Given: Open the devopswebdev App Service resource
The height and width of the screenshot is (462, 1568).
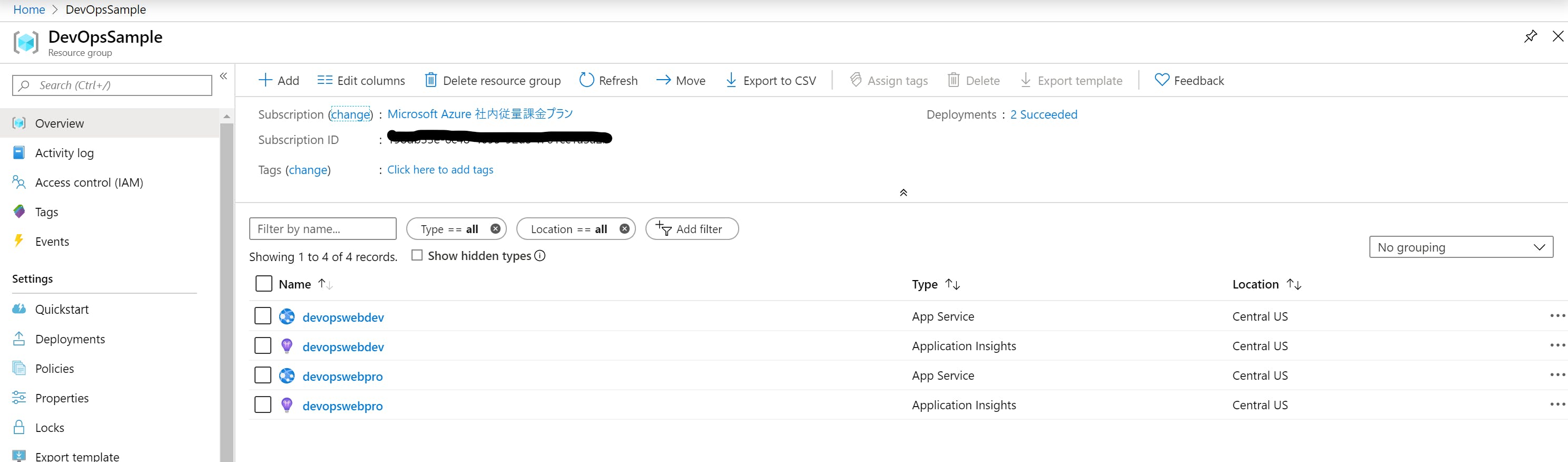Looking at the screenshot, I should [344, 317].
